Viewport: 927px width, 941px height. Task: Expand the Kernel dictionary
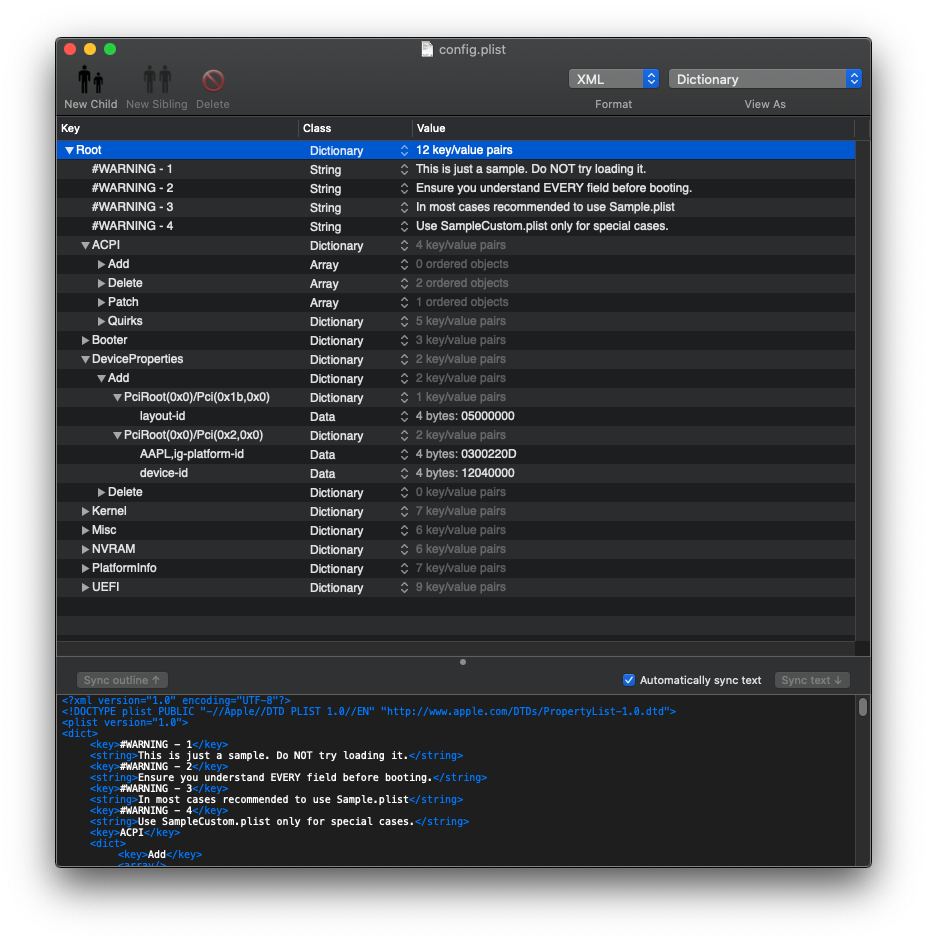(x=85, y=511)
